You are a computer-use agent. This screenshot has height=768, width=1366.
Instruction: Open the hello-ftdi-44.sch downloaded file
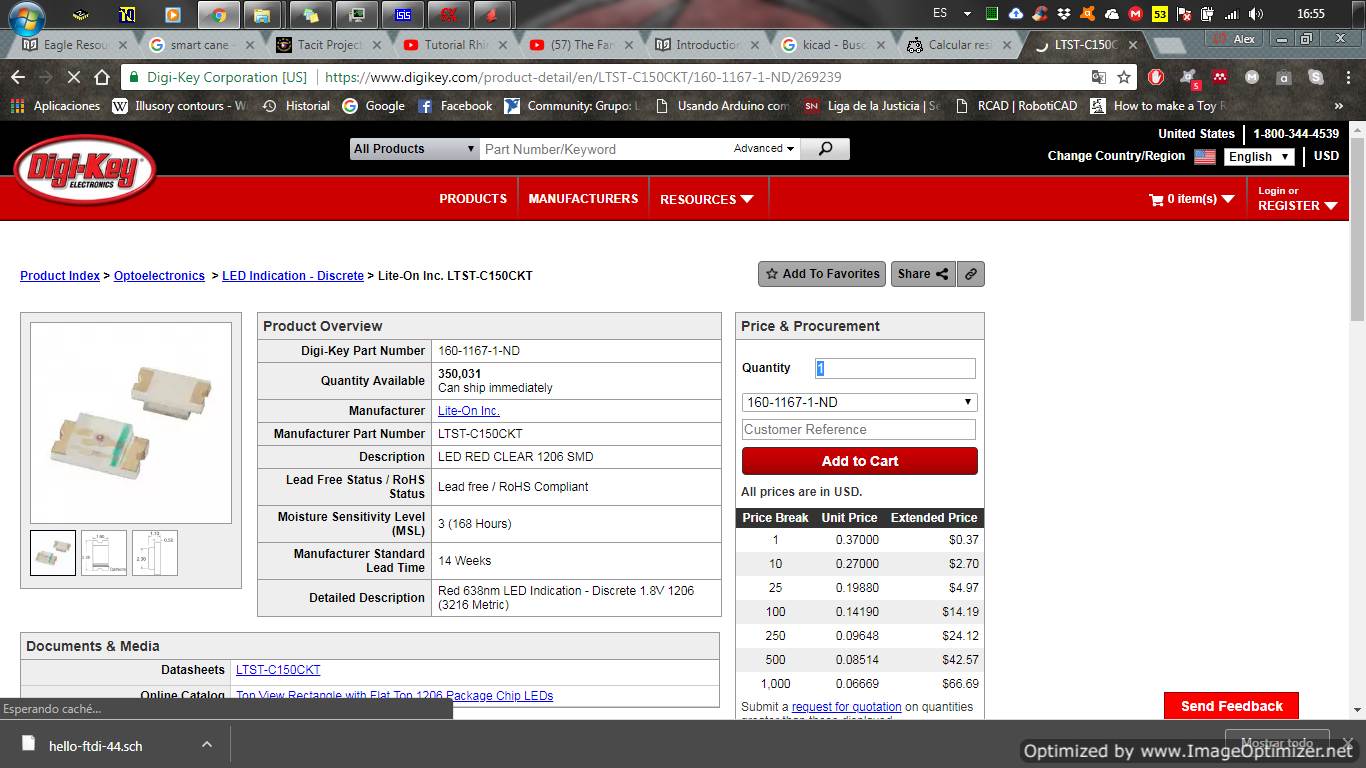click(96, 745)
